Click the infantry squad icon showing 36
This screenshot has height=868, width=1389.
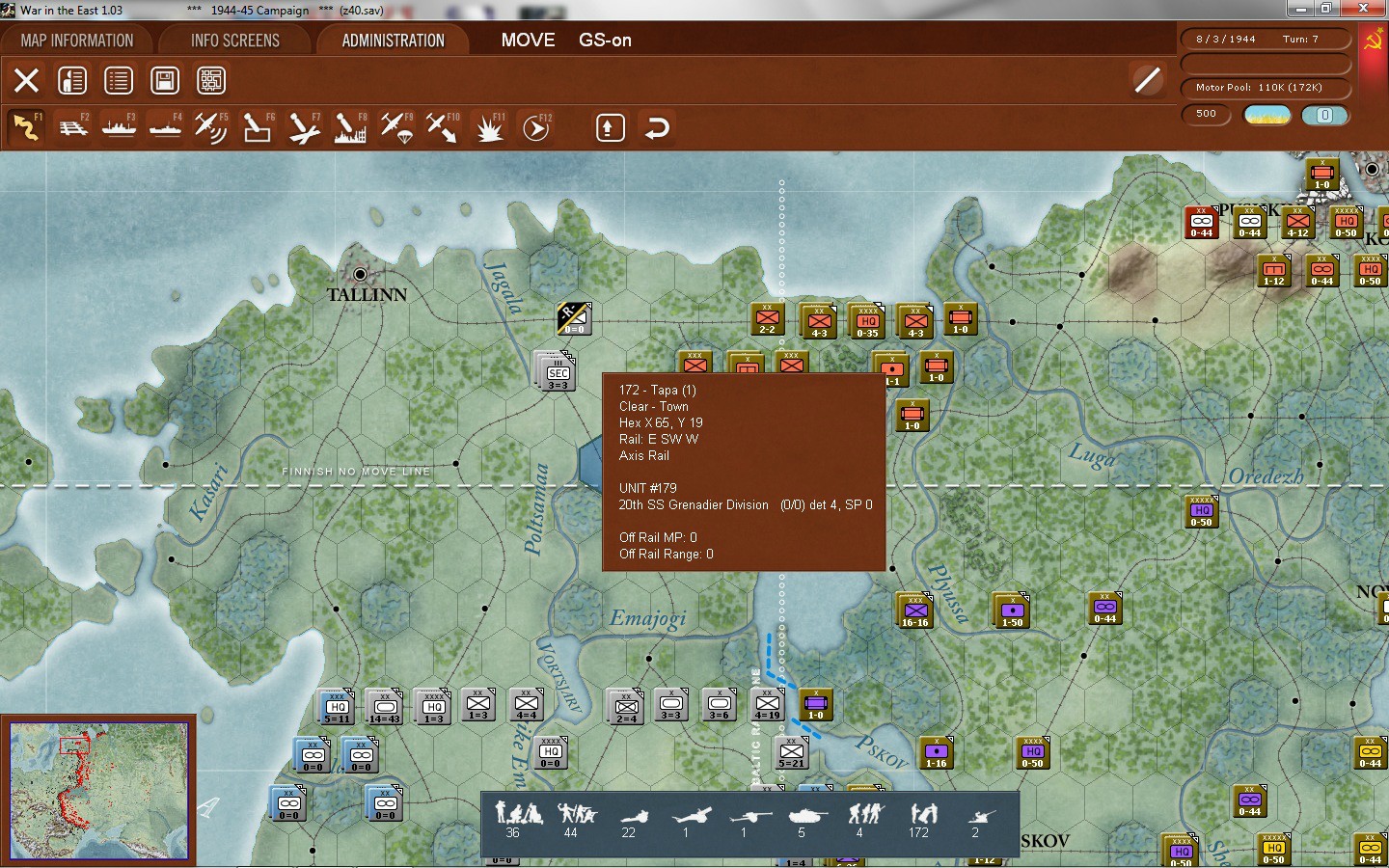click(518, 813)
